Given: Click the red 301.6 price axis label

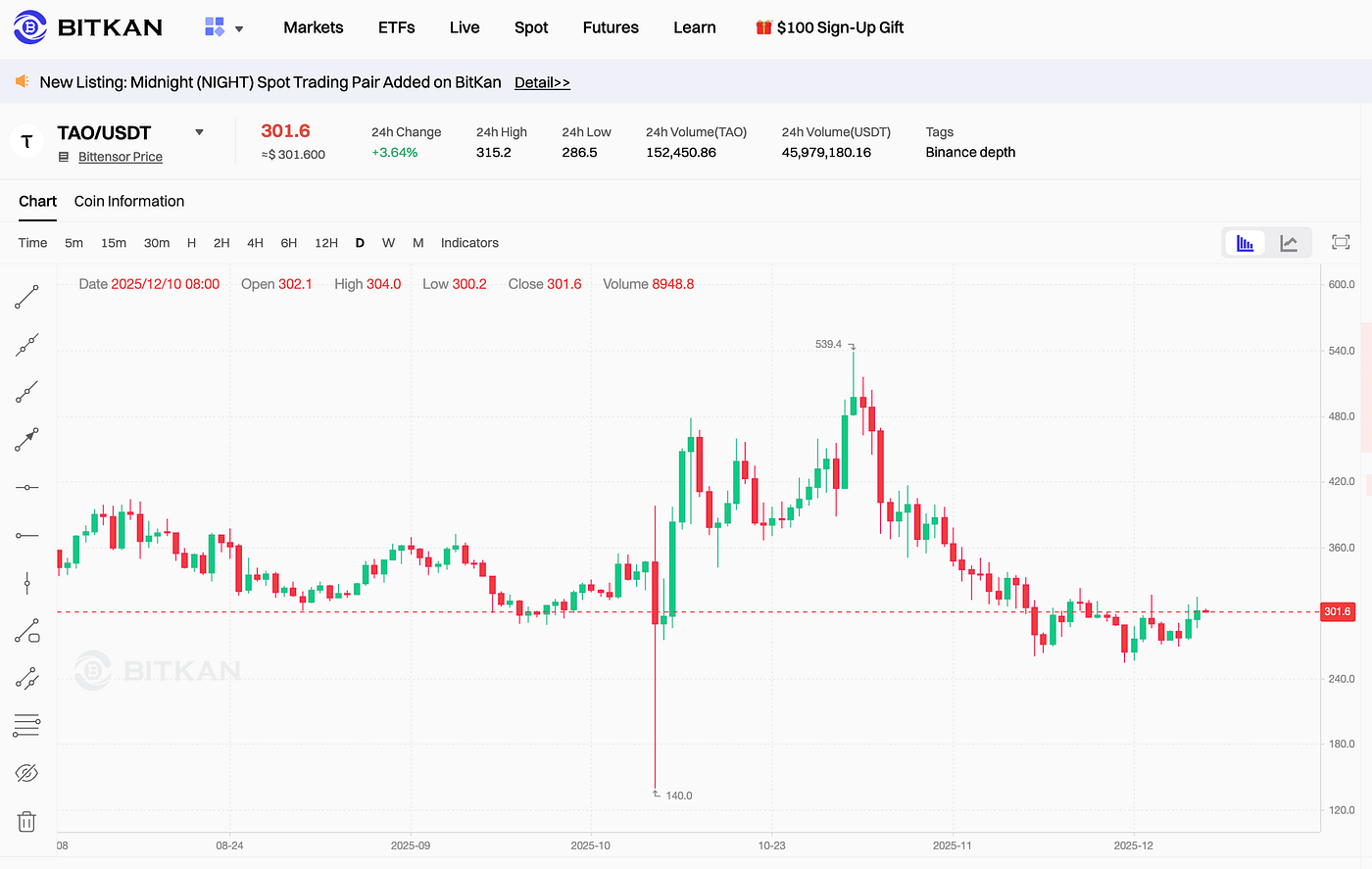Looking at the screenshot, I should tap(1337, 611).
